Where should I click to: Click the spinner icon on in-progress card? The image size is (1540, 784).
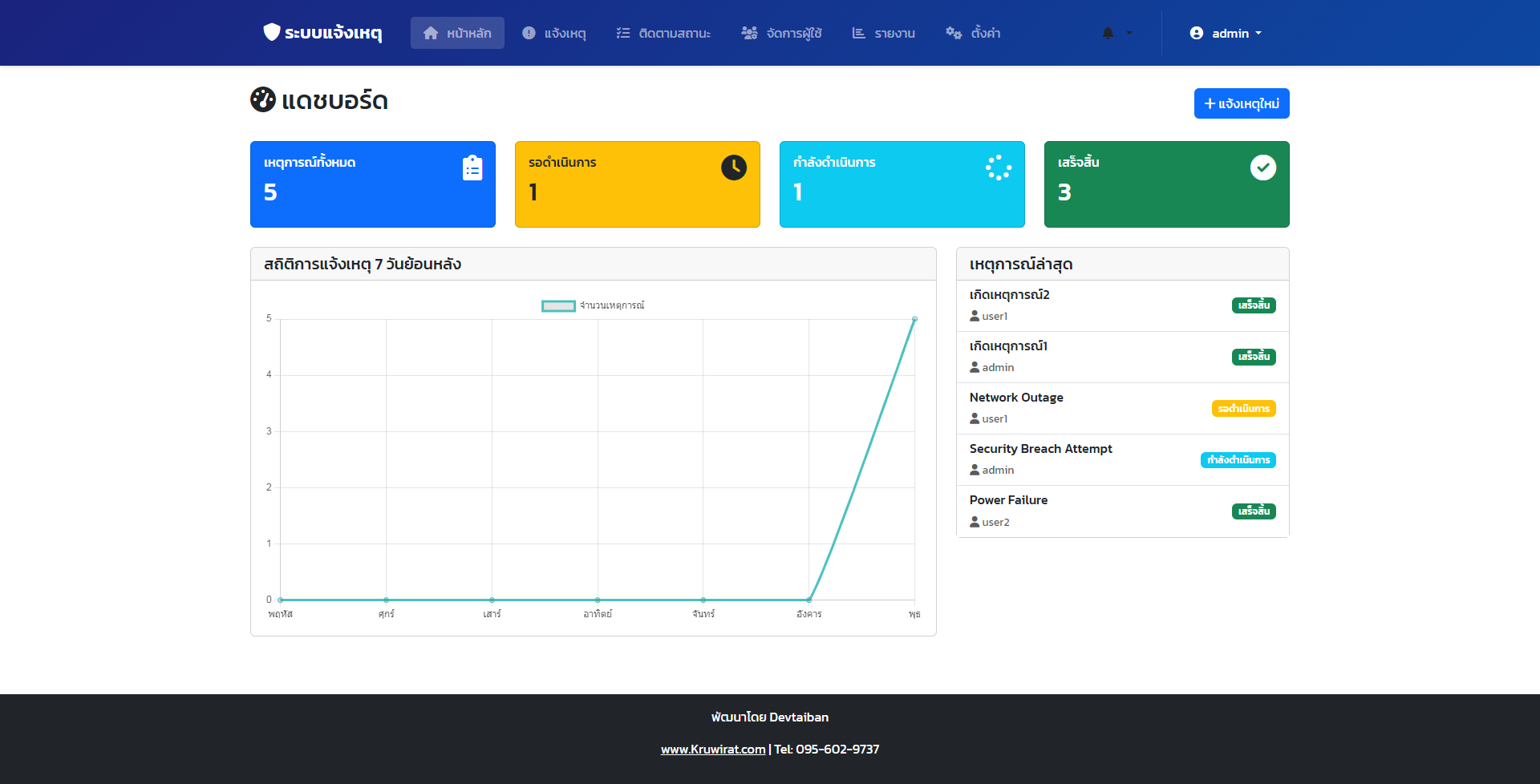pyautogui.click(x=998, y=168)
